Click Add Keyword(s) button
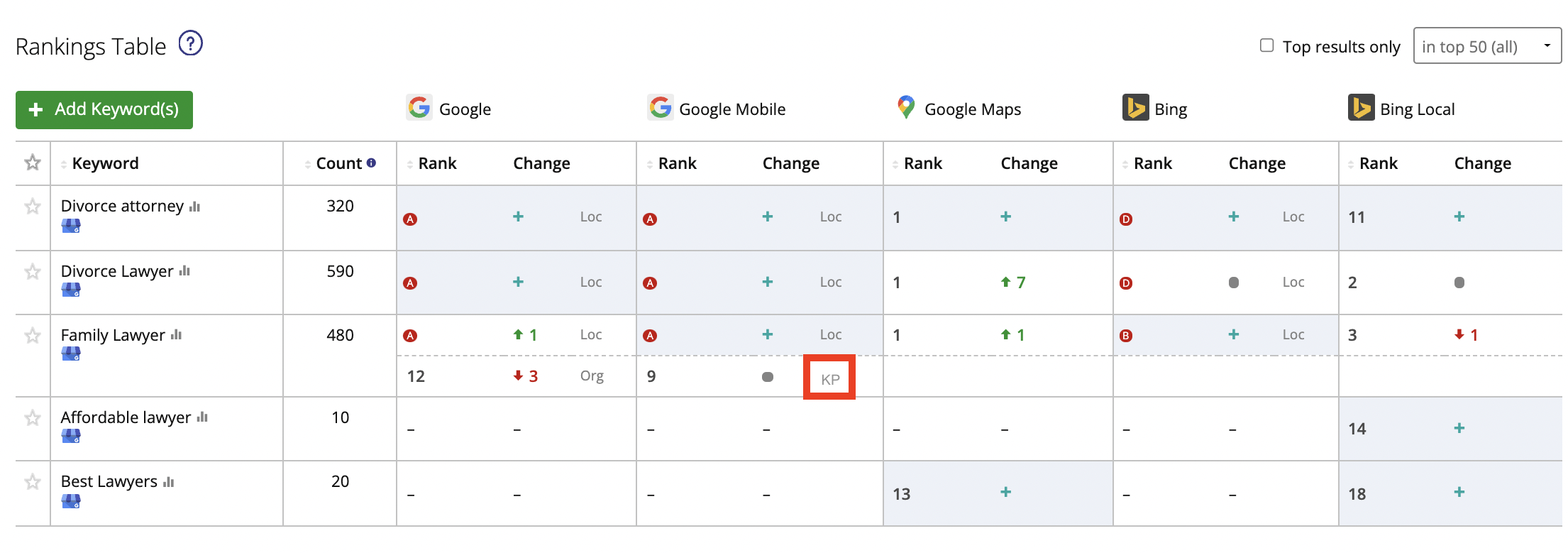Viewport: 1568px width, 553px height. click(104, 109)
